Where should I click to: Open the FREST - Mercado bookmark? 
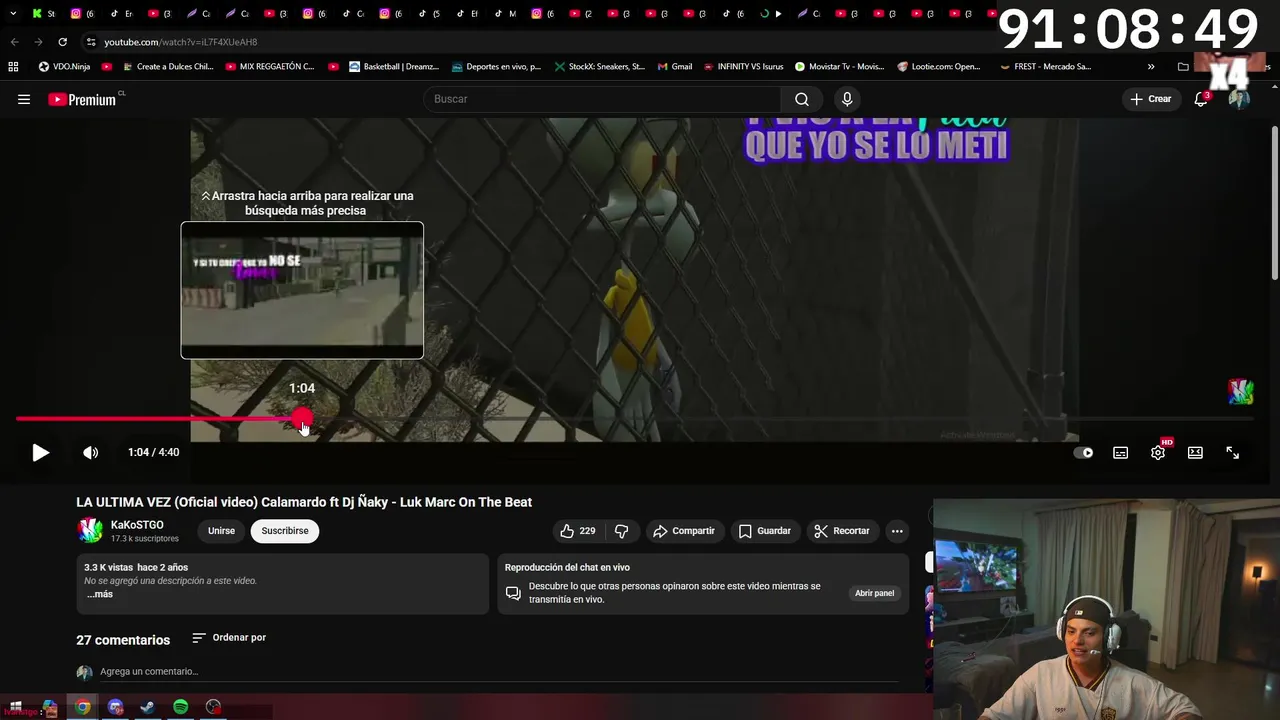1045,67
